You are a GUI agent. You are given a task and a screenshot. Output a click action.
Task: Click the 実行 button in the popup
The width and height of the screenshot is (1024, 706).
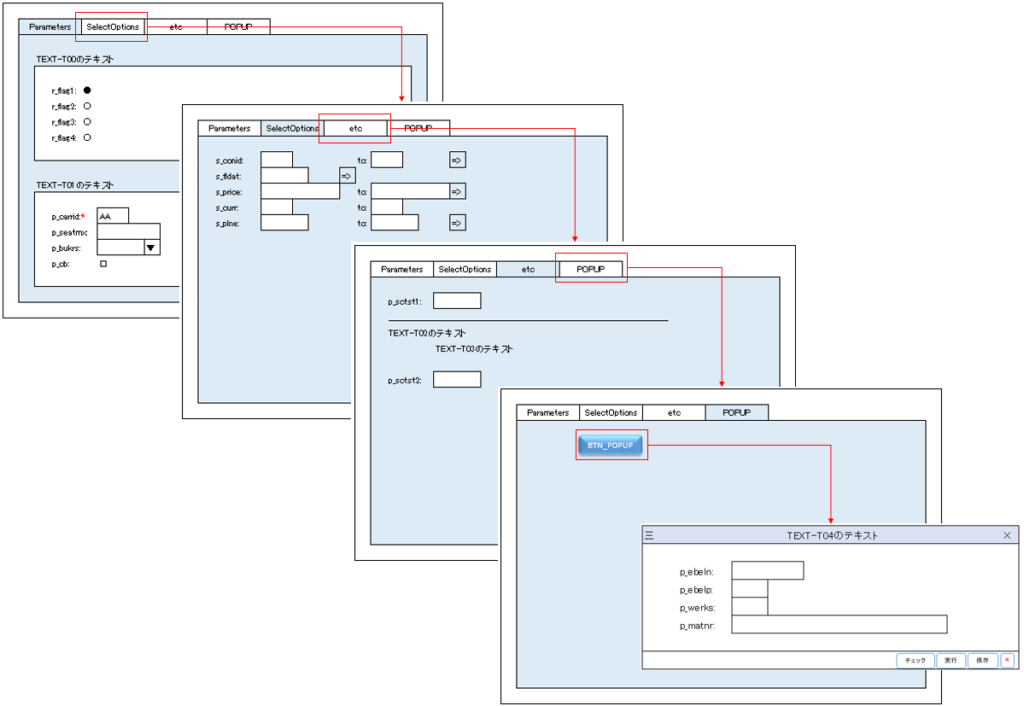tap(951, 660)
